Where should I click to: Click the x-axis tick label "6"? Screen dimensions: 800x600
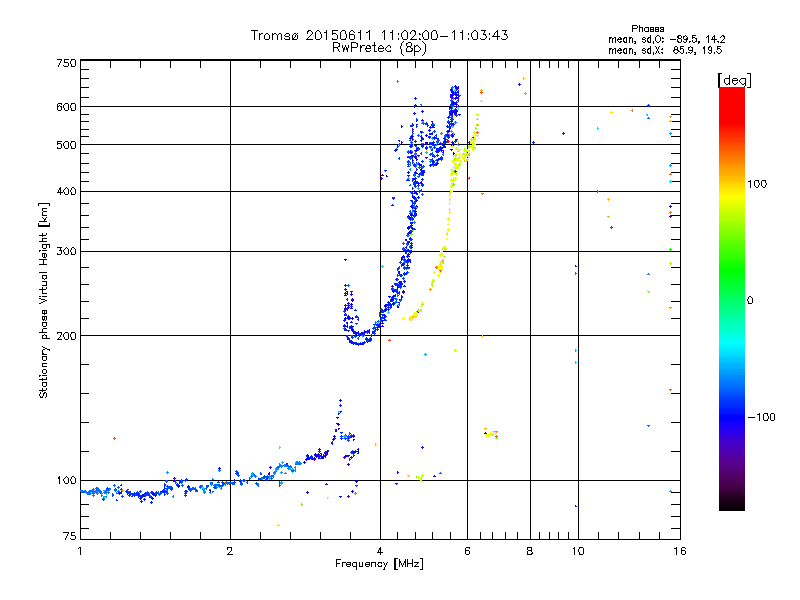(x=467, y=551)
